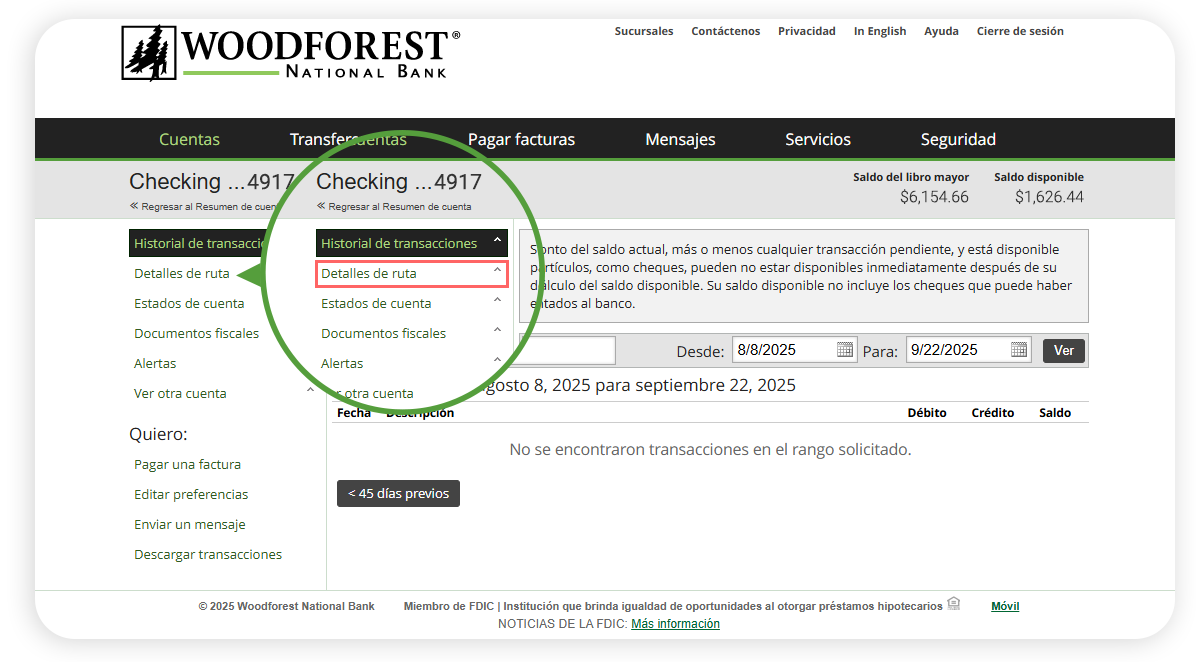Screen dimensions: 1196x662
Task: Click the Woodforest National Bank logo
Action: point(290,53)
